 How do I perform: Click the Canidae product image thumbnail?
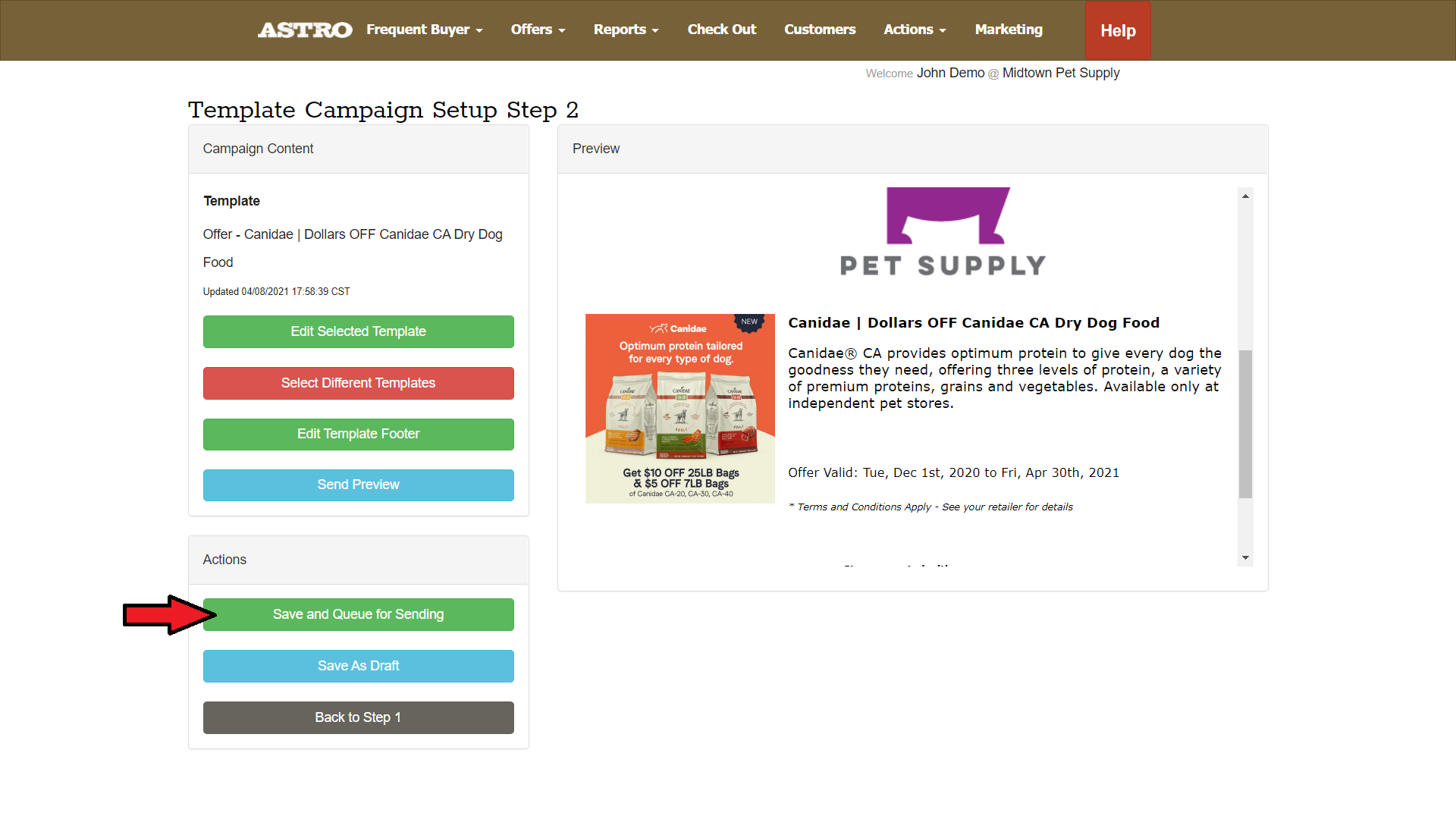point(679,408)
